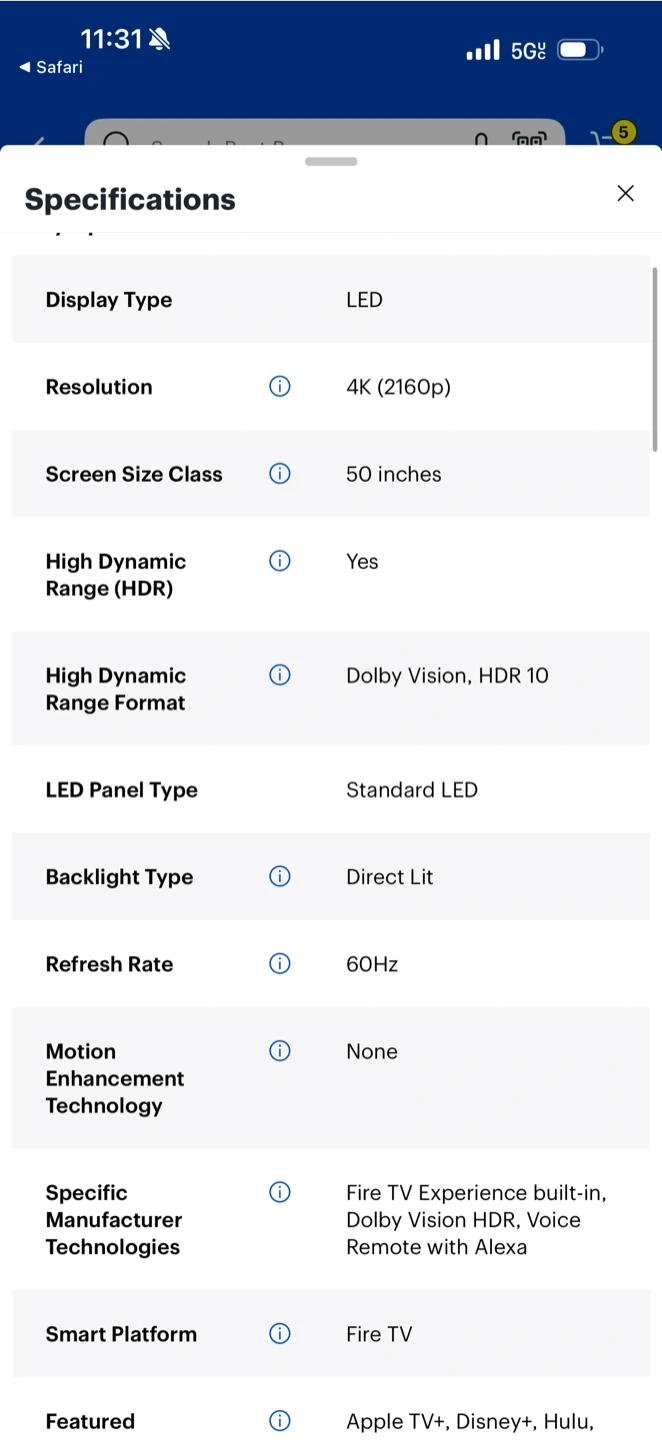Tap Motion Enhancement Technology info icon
Screen dimensions: 662x1440
point(280,1051)
